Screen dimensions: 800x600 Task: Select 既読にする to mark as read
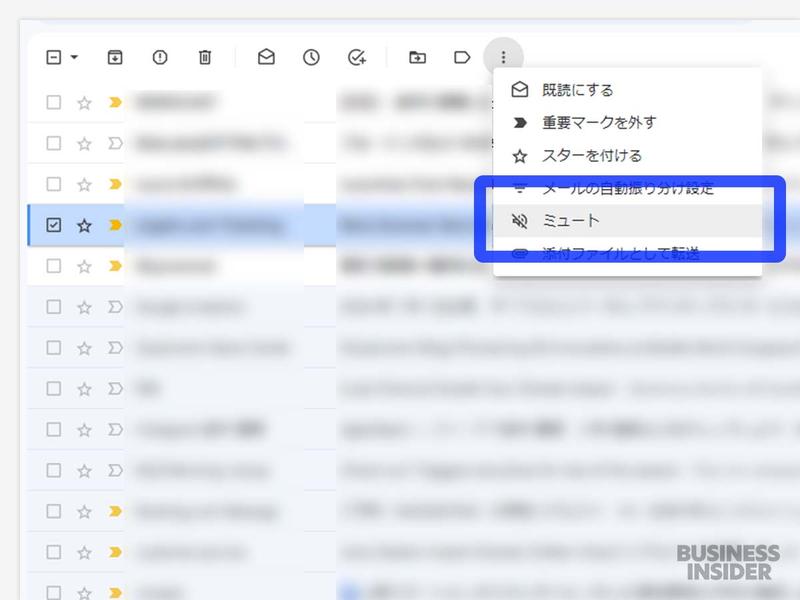(x=580, y=90)
